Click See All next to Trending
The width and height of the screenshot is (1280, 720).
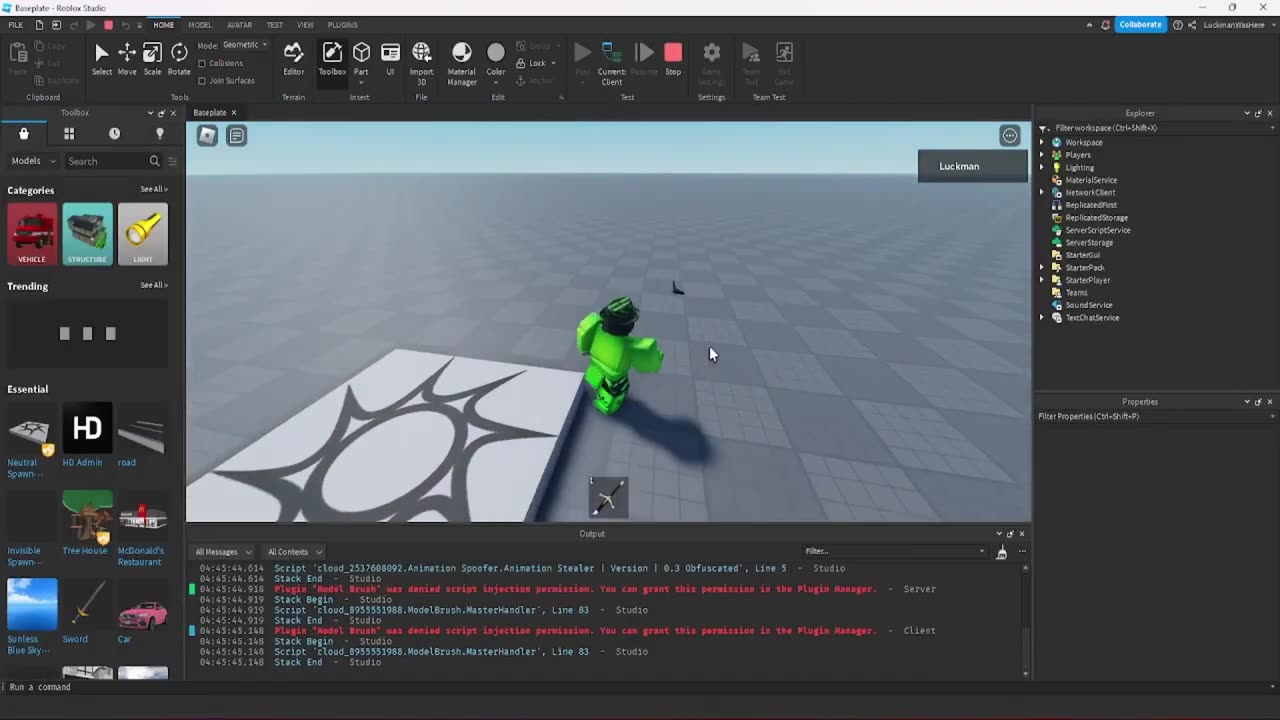coord(153,285)
